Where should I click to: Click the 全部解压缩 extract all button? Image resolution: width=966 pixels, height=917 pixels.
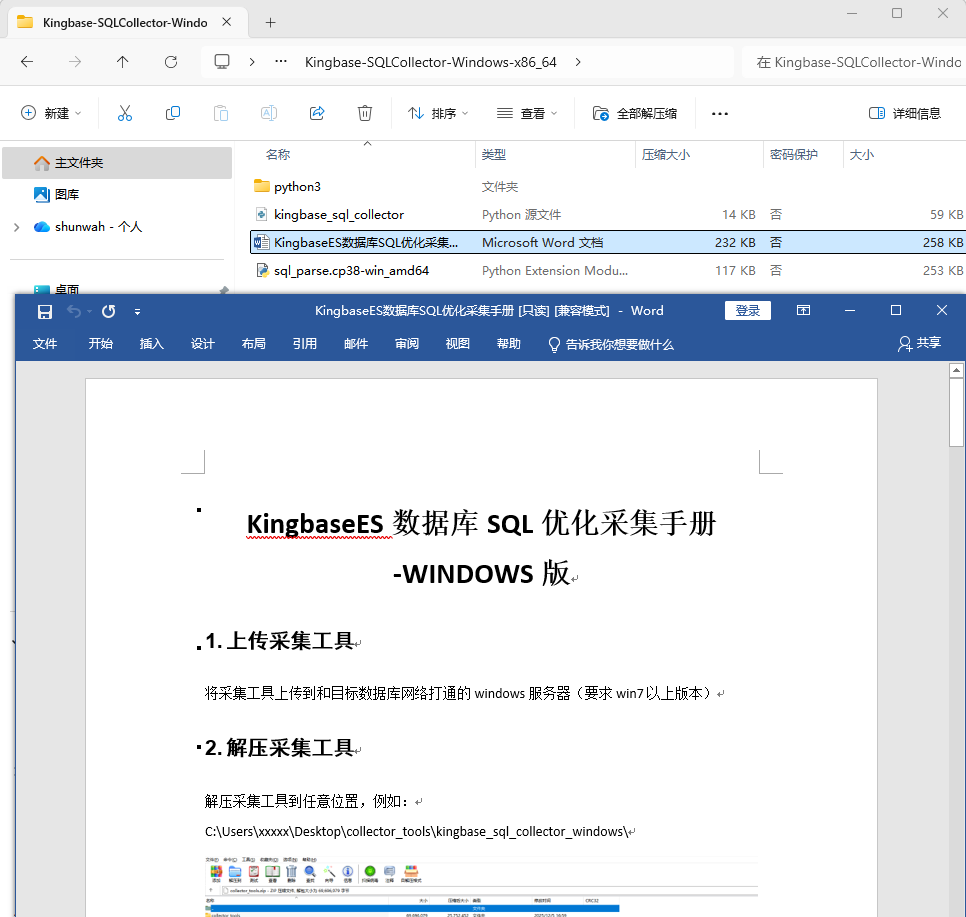(635, 113)
